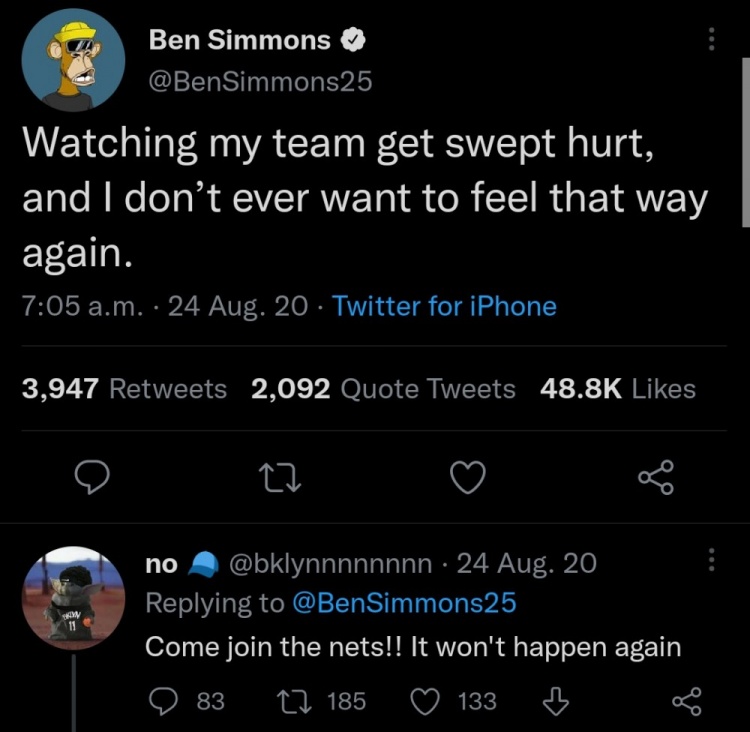This screenshot has width=750, height=732.
Task: Like the main tweet with heart icon
Action: (467, 479)
